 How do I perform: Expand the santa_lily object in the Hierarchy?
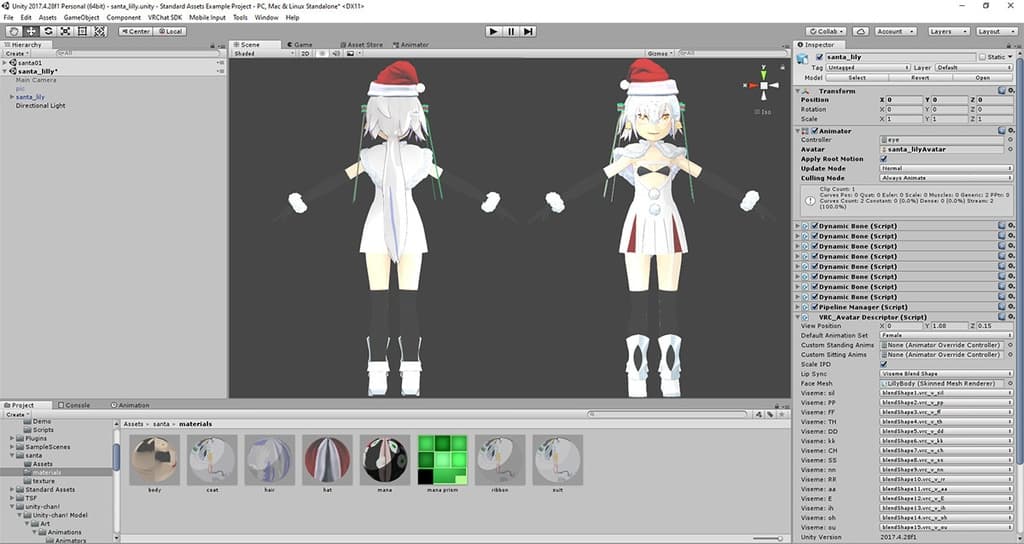pyautogui.click(x=12, y=97)
